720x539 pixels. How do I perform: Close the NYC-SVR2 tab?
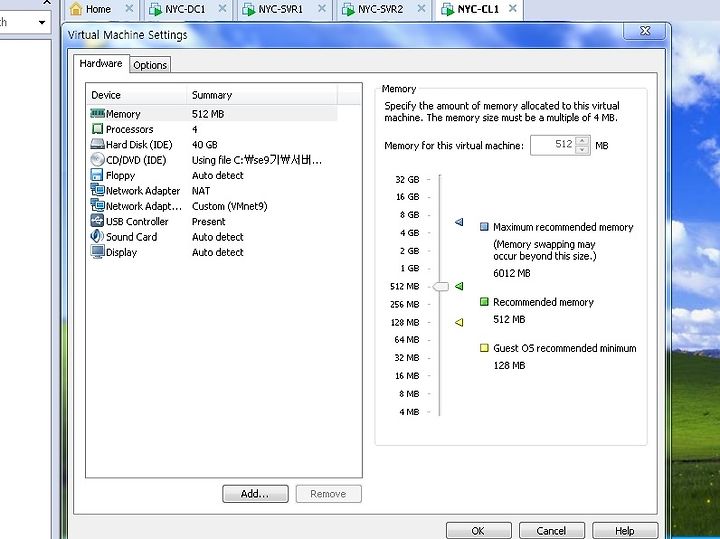(421, 9)
